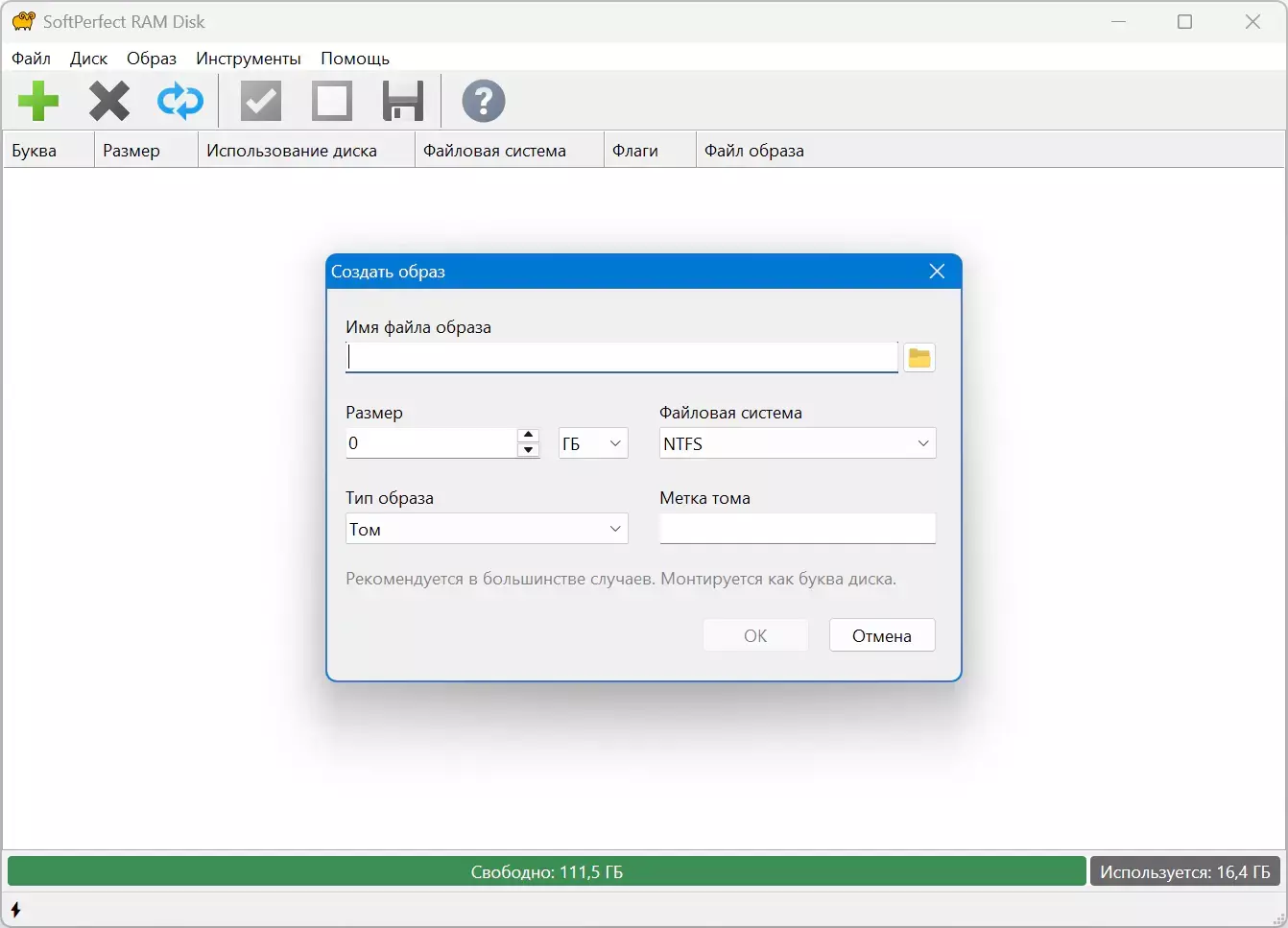The height and width of the screenshot is (928, 1288).
Task: Open the Образ menu
Action: pyautogui.click(x=152, y=59)
